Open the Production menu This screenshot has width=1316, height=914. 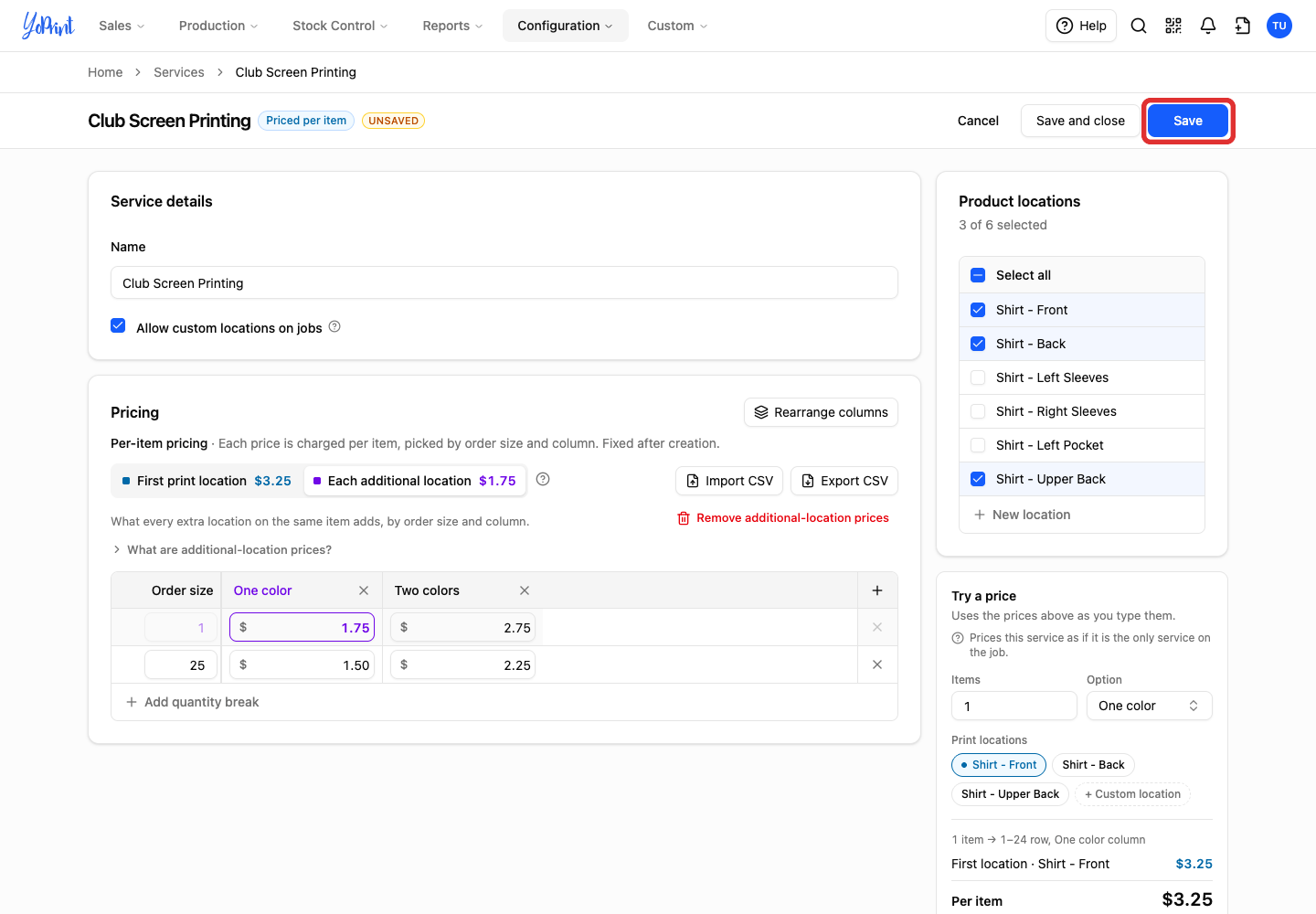(x=218, y=26)
